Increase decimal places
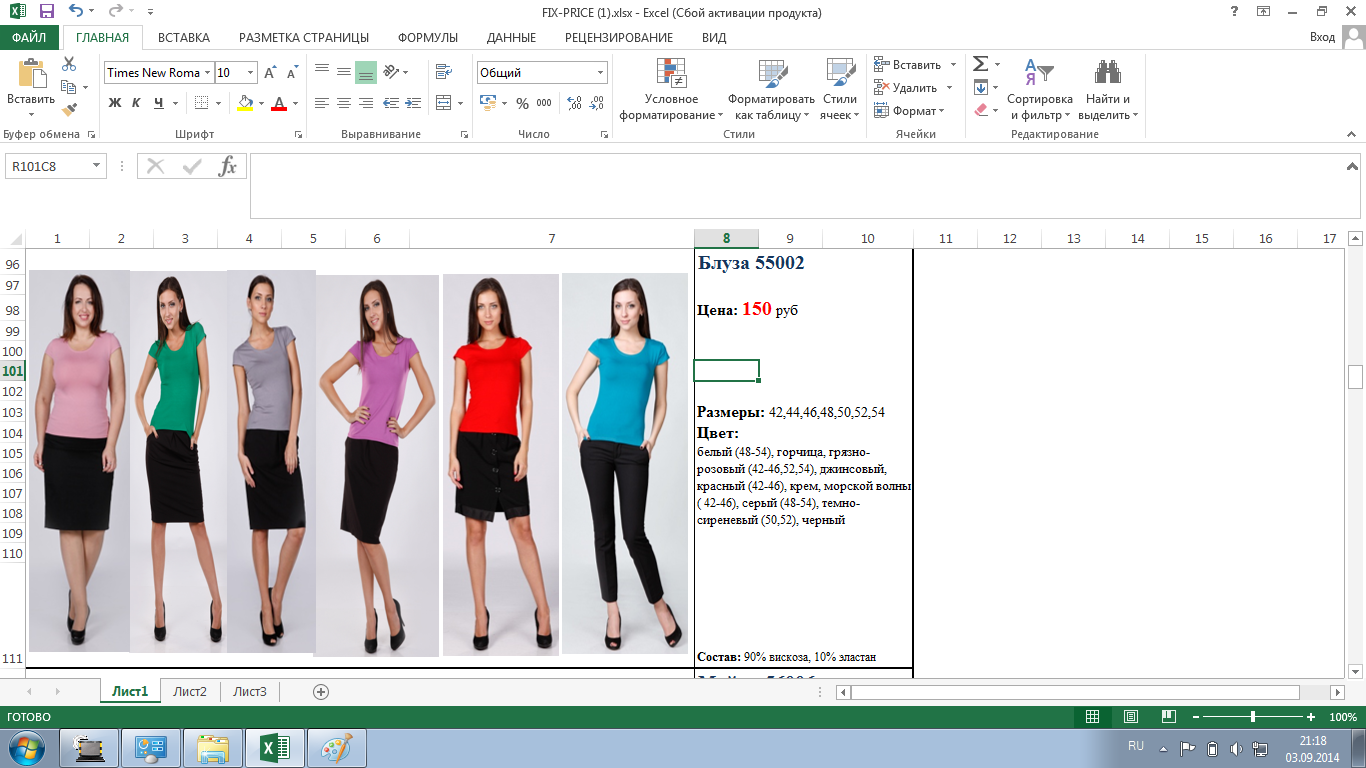This screenshot has height=768, width=1366. [x=575, y=103]
